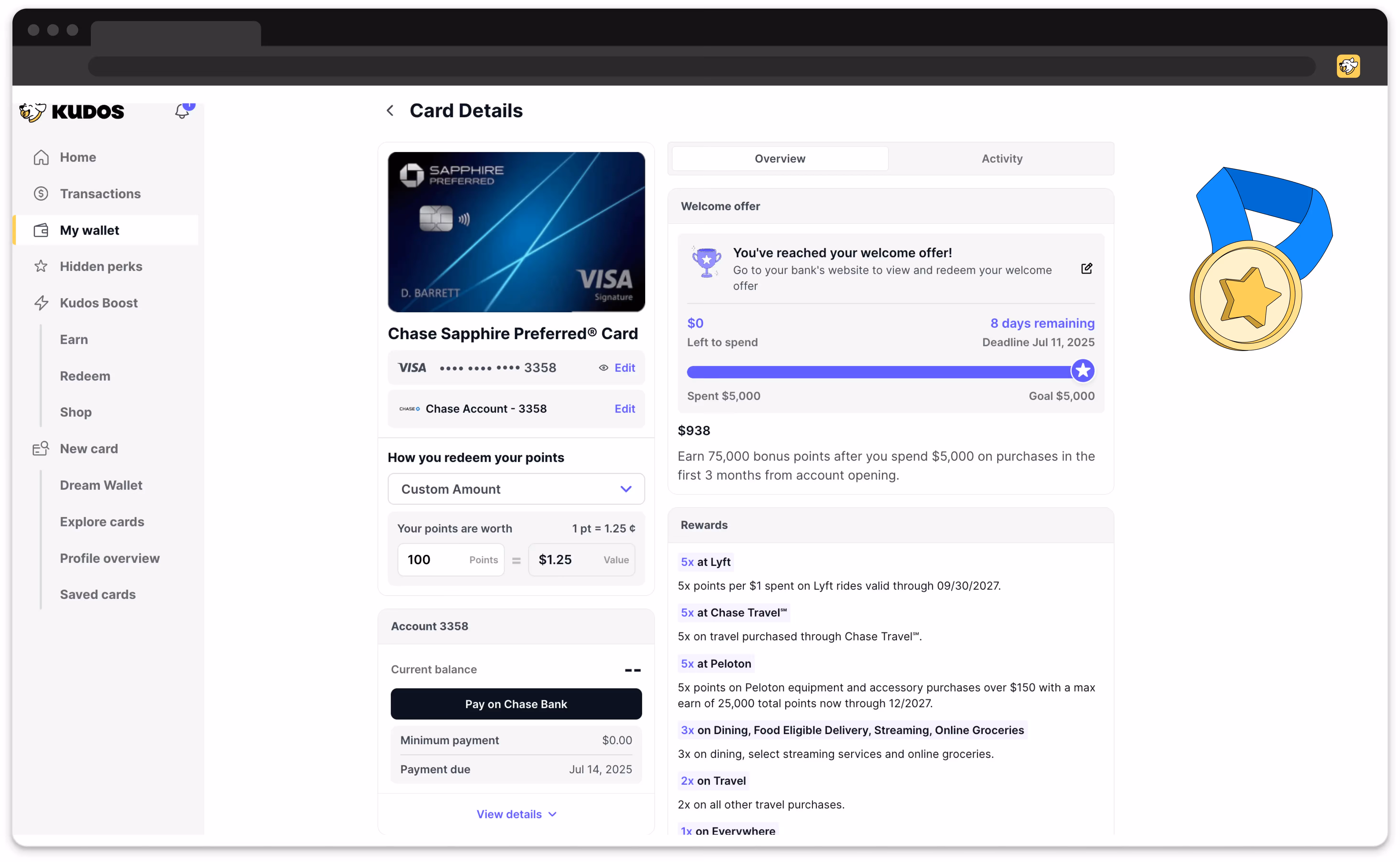Viewport: 1400px width, 862px height.
Task: Click Edit next to card number 3358
Action: [624, 368]
